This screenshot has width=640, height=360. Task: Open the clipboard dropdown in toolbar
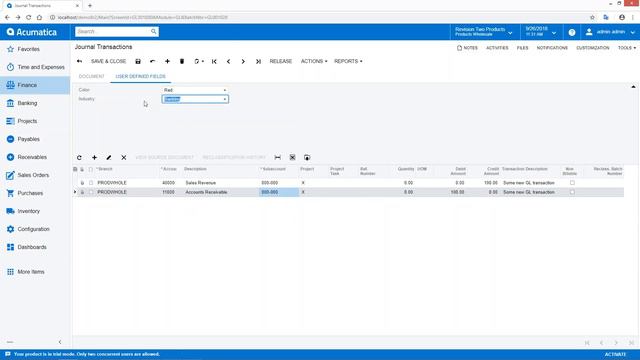coord(199,61)
